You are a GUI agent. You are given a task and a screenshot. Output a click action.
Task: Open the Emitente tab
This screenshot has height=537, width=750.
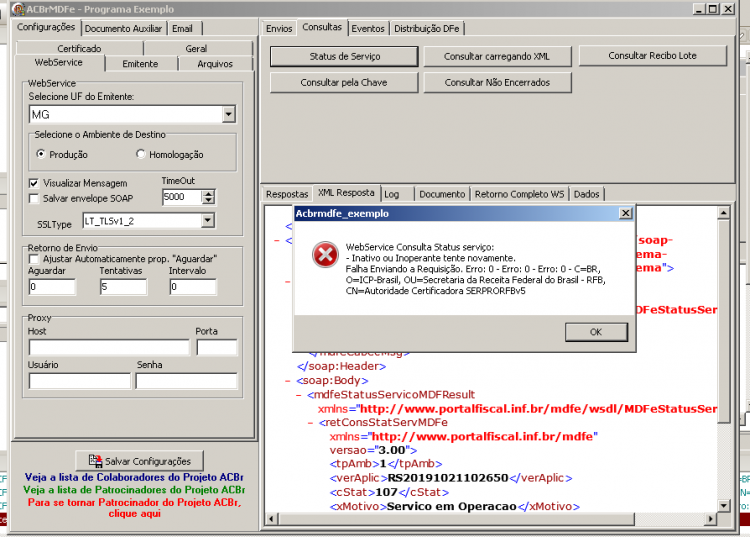pos(140,64)
